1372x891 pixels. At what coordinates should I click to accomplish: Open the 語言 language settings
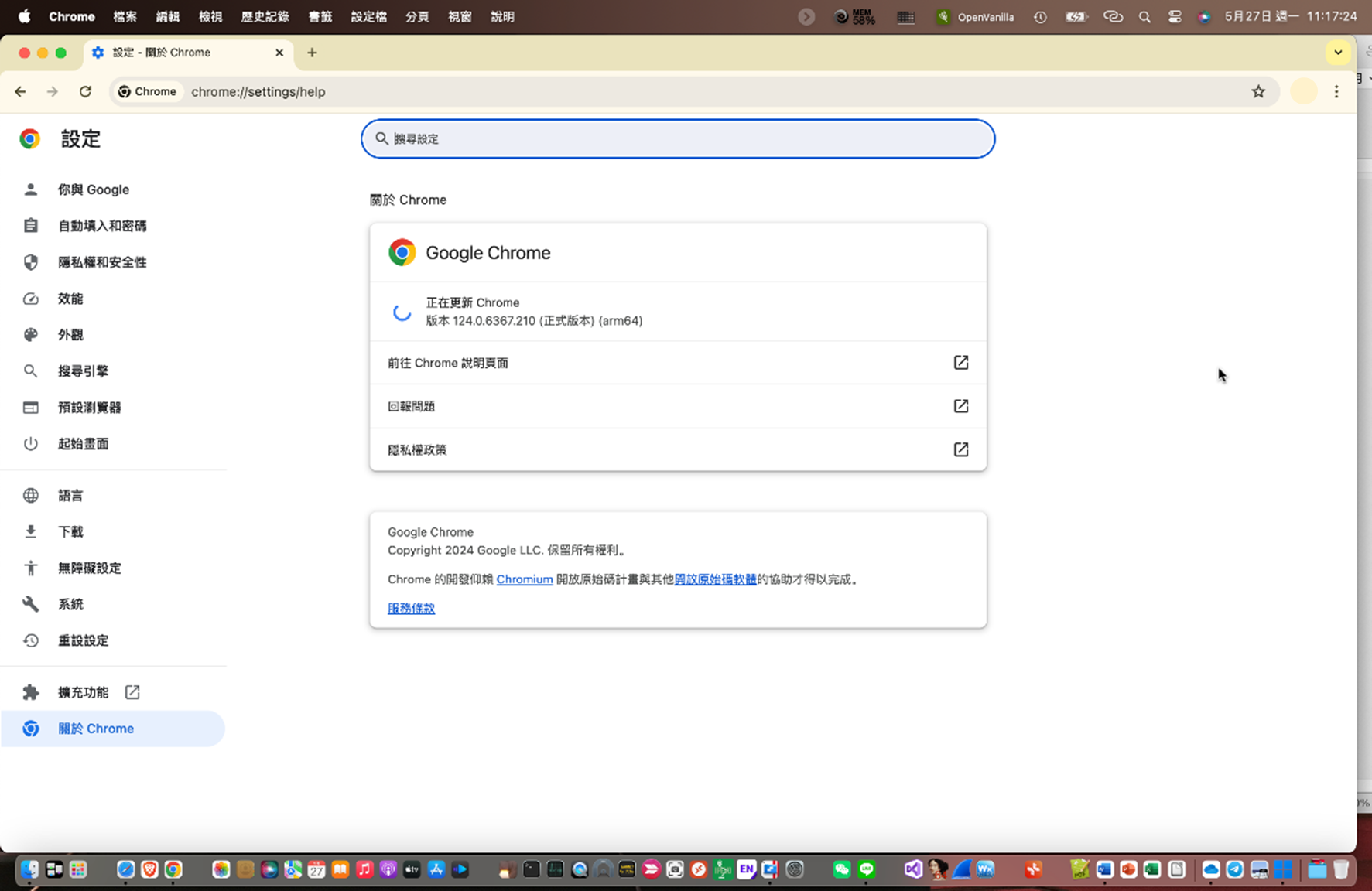(x=70, y=496)
